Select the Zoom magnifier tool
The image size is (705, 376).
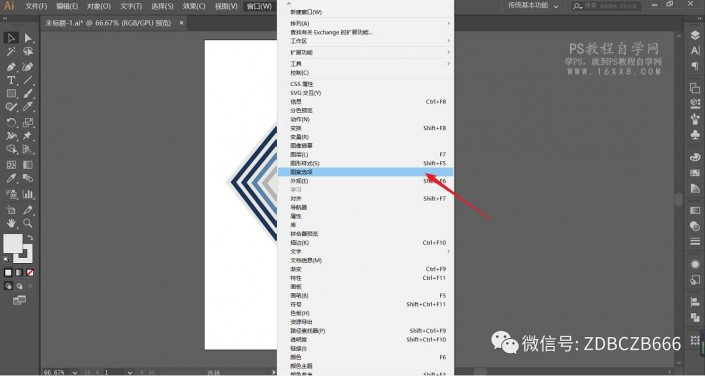28,223
